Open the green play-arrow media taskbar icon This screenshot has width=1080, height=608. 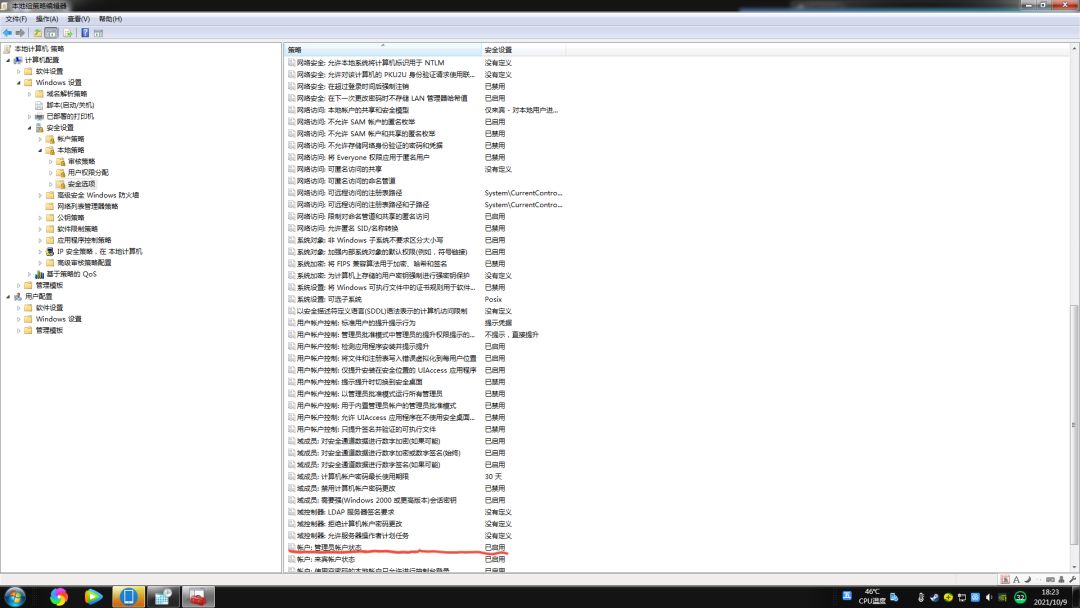[93, 596]
